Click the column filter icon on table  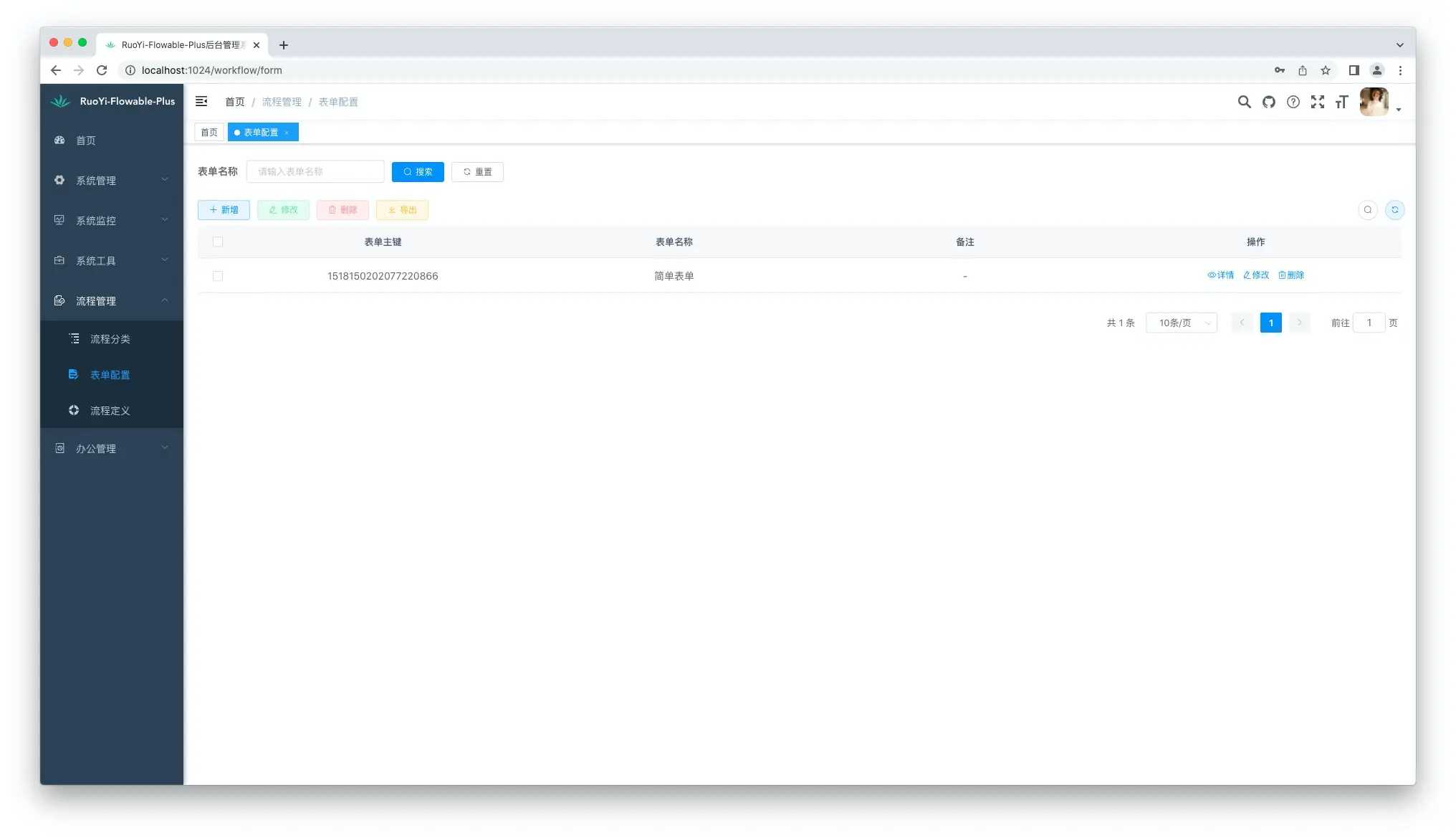tap(1367, 209)
